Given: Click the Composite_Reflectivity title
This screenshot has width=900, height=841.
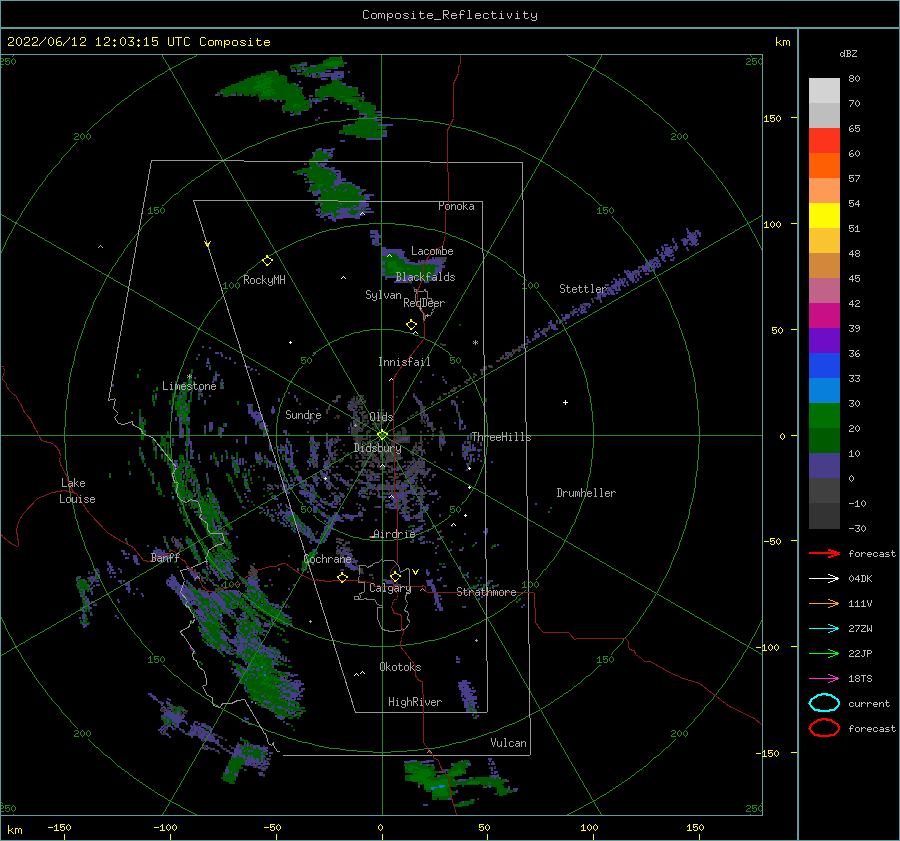Looking at the screenshot, I should 450,15.
